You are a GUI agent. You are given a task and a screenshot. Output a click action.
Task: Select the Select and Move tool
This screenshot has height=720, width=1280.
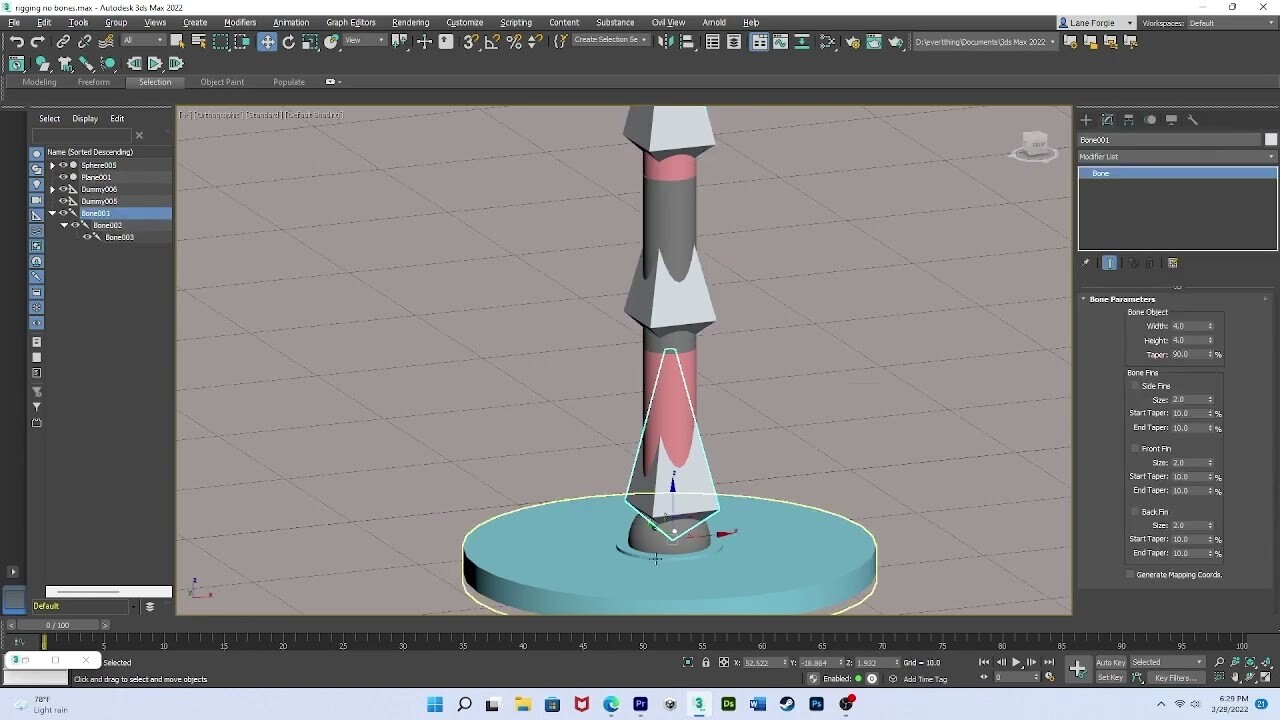266,41
